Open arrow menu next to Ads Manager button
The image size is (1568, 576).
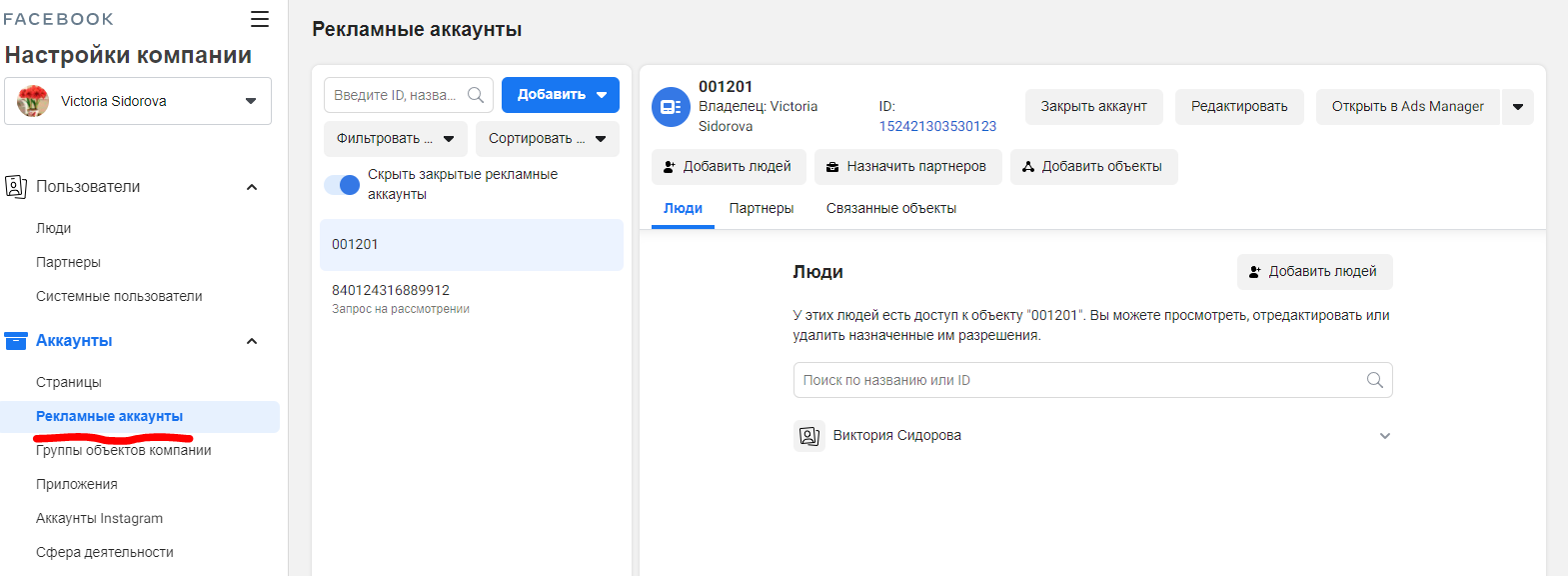click(1517, 107)
